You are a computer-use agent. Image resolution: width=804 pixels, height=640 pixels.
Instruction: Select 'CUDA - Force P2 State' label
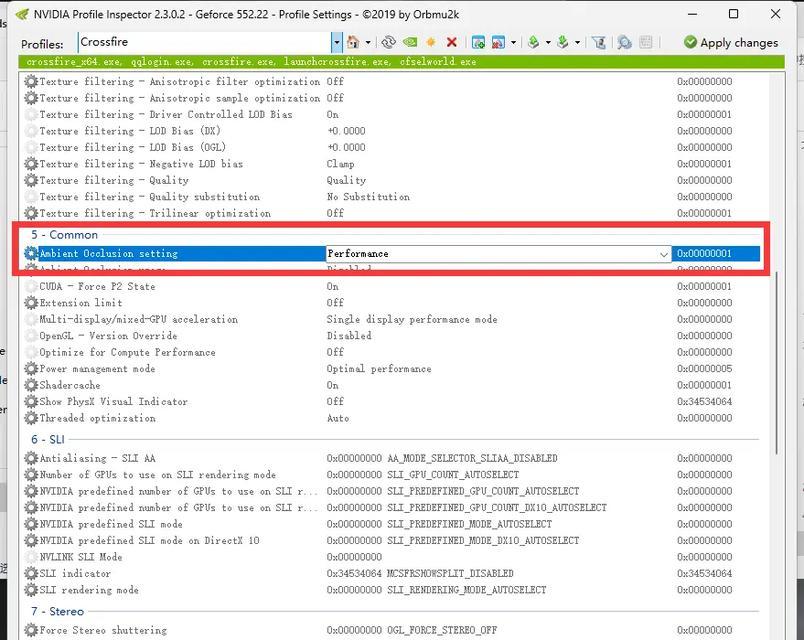coord(97,286)
